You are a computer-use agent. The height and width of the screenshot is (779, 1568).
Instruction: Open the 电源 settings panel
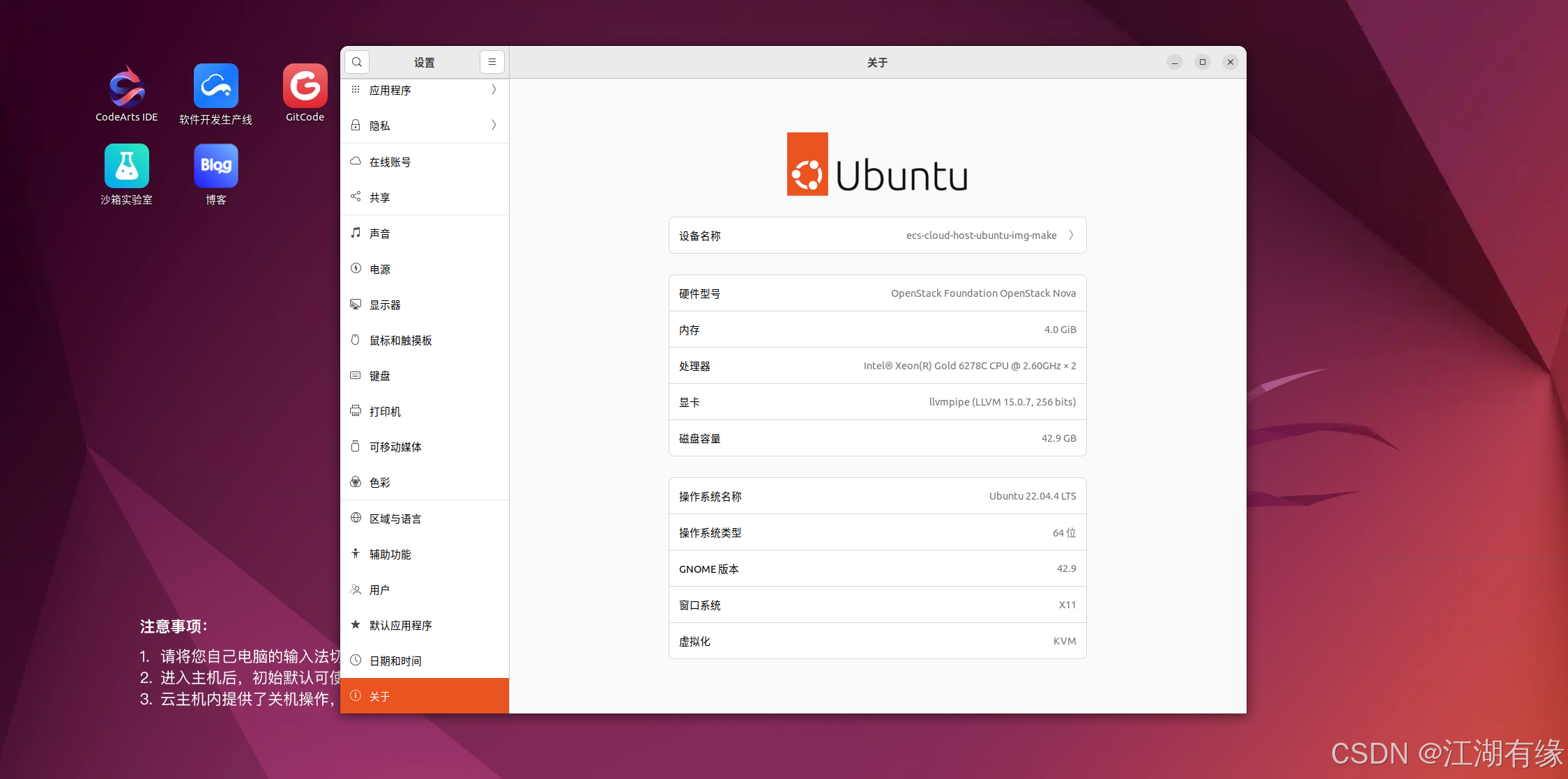pyautogui.click(x=425, y=269)
